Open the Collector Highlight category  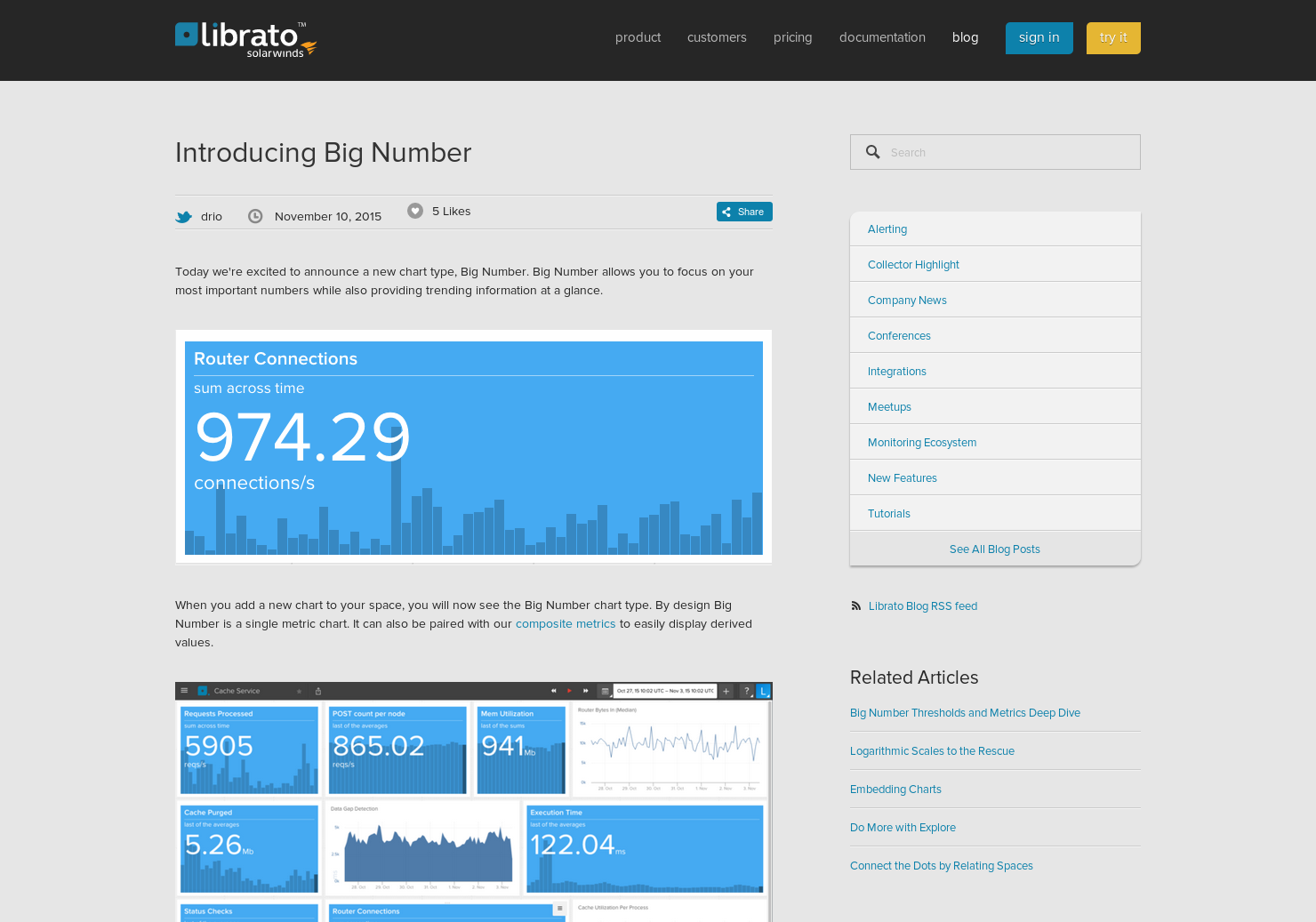coord(995,264)
